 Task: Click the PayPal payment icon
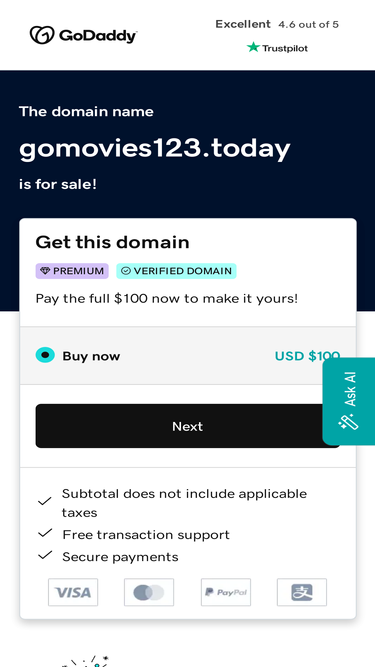tap(226, 592)
